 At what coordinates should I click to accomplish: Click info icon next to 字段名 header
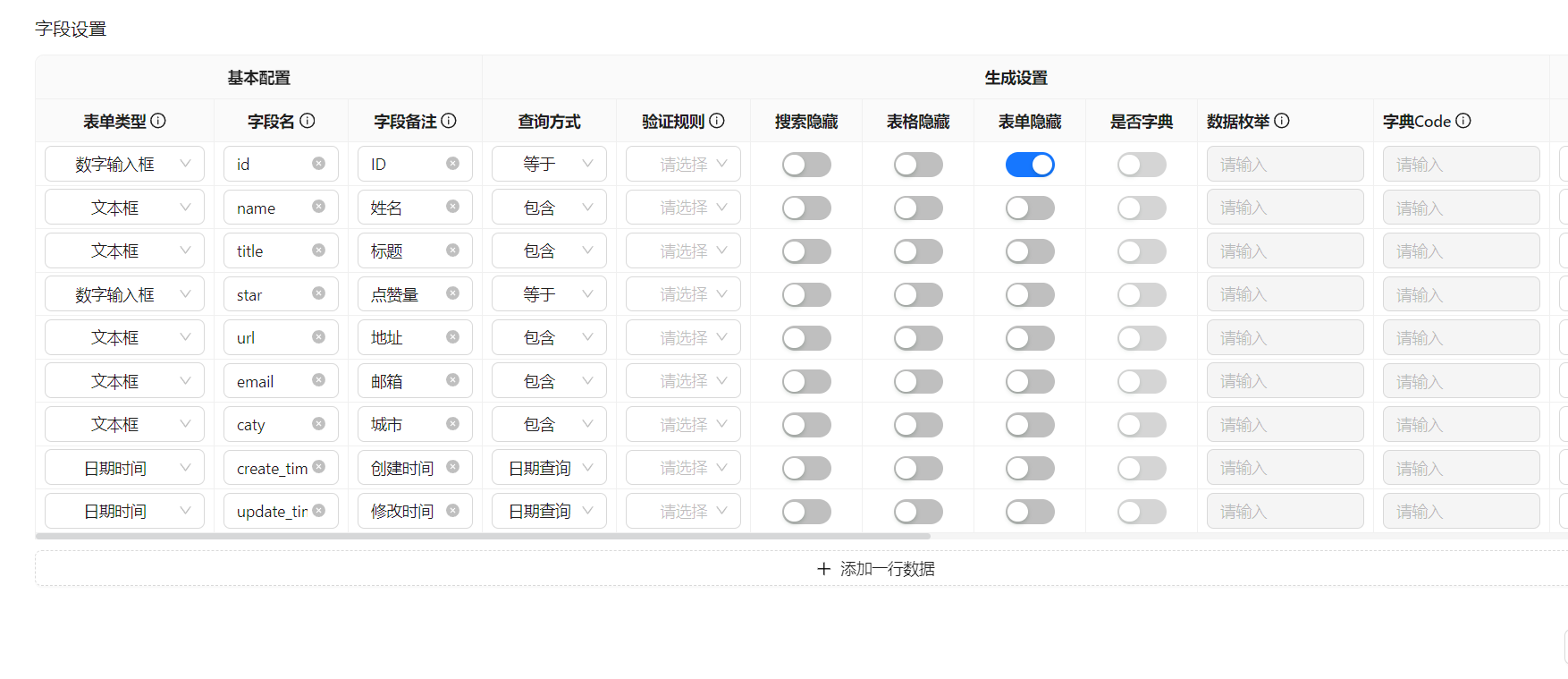point(307,121)
